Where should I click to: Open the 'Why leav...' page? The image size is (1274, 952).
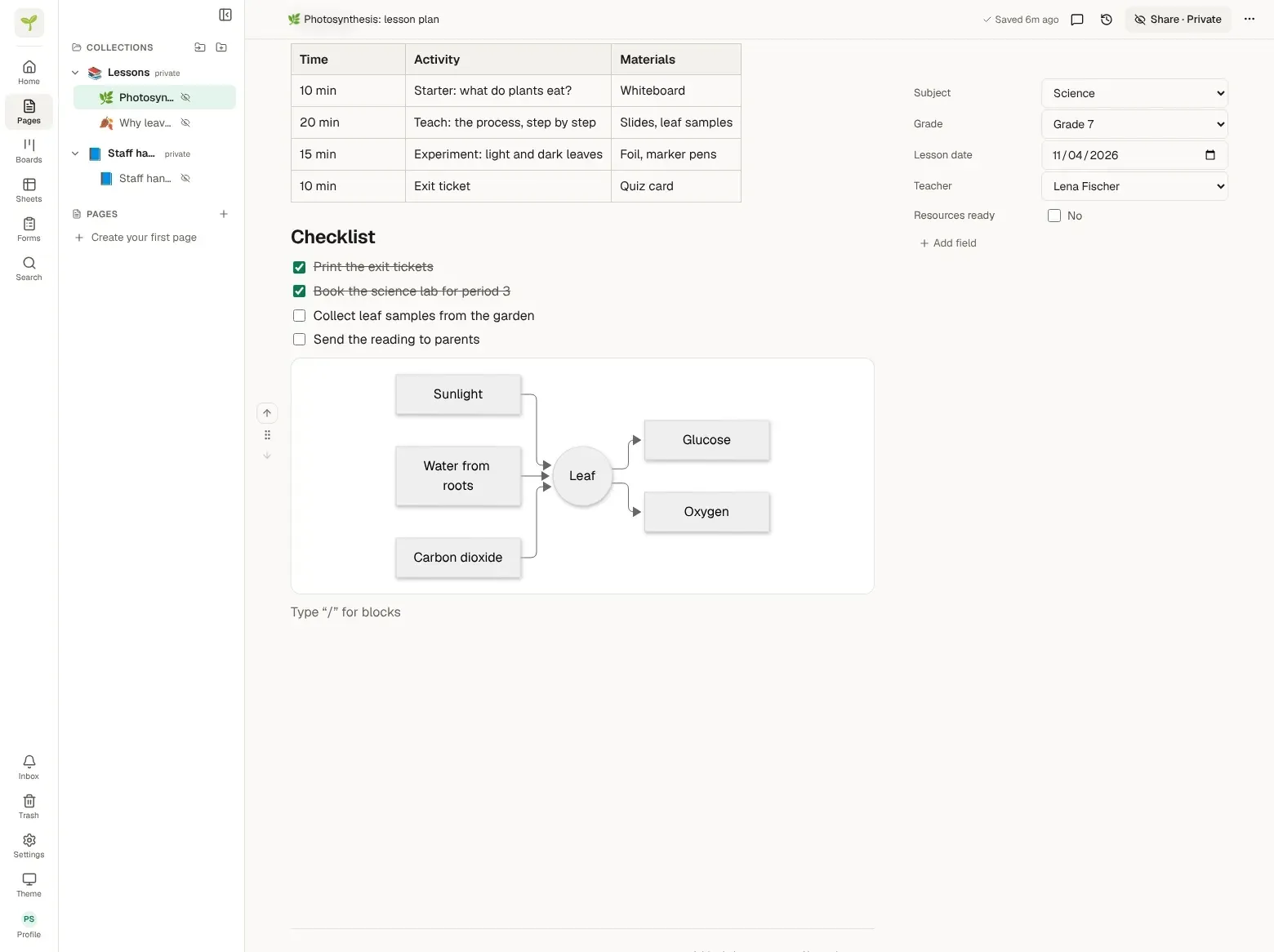click(145, 122)
